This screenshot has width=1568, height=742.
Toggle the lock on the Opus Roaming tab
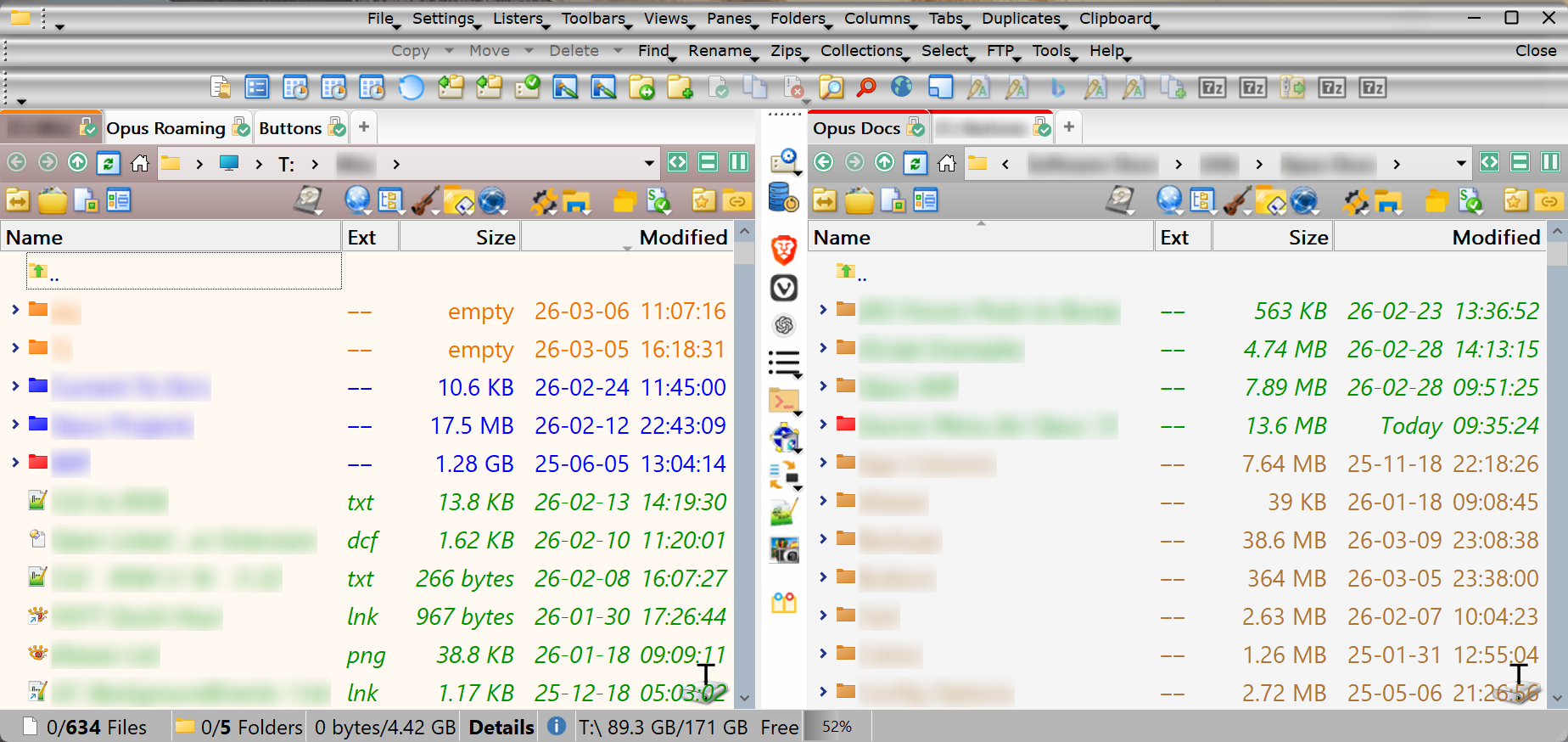[242, 128]
